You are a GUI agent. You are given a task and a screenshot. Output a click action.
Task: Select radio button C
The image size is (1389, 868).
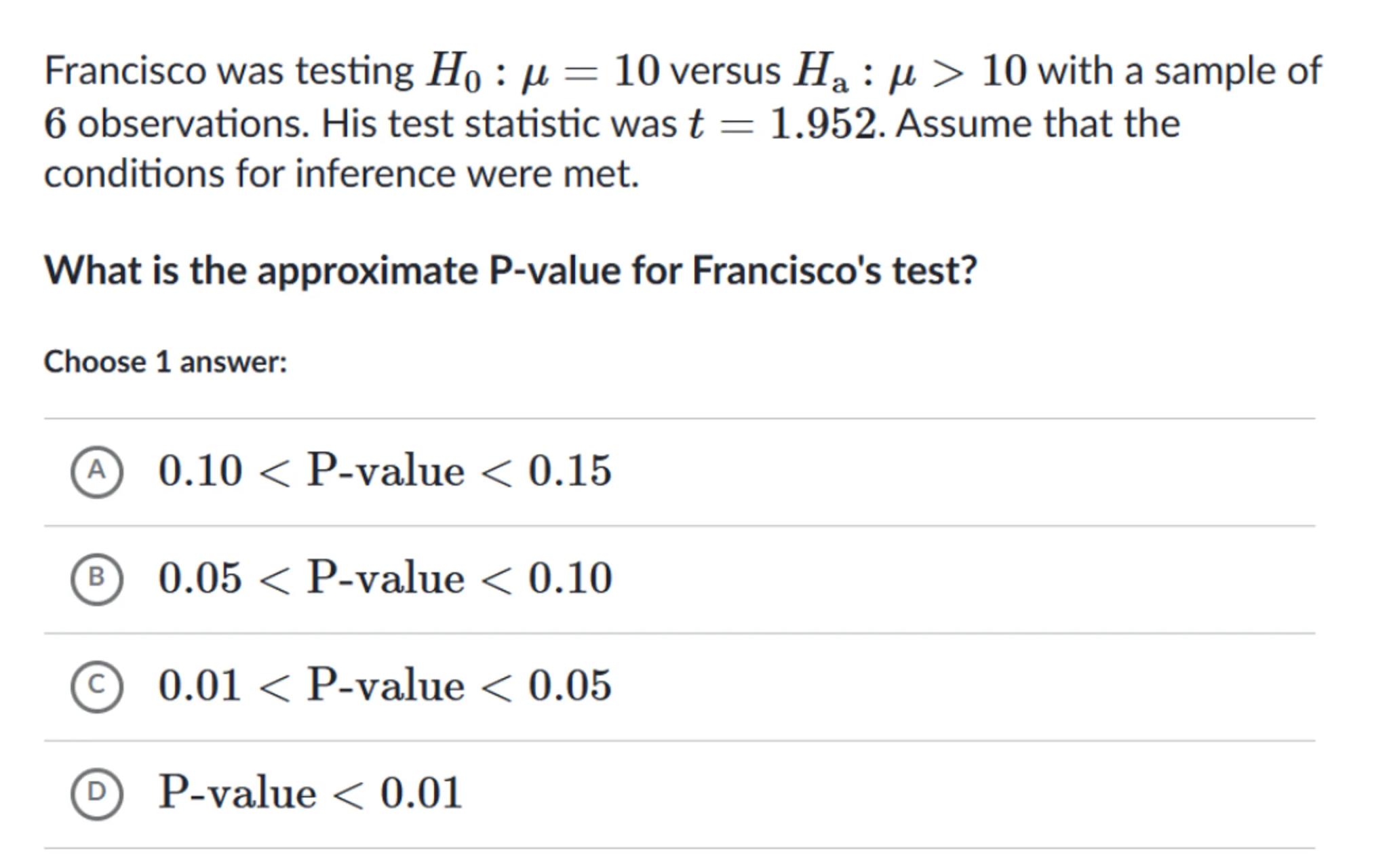pos(96,686)
